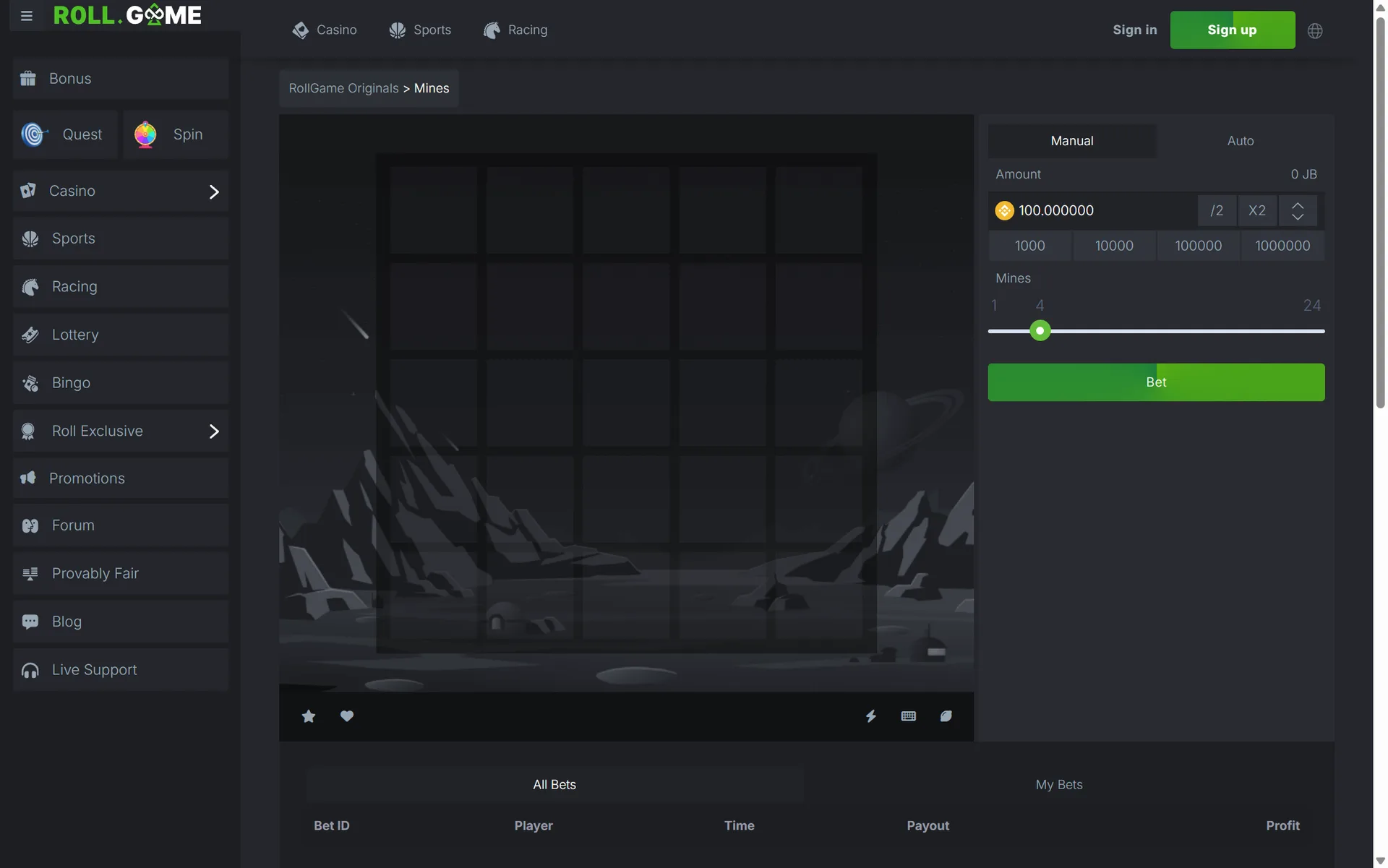Click the leaf icon below game board
1388x868 pixels.
(x=946, y=716)
